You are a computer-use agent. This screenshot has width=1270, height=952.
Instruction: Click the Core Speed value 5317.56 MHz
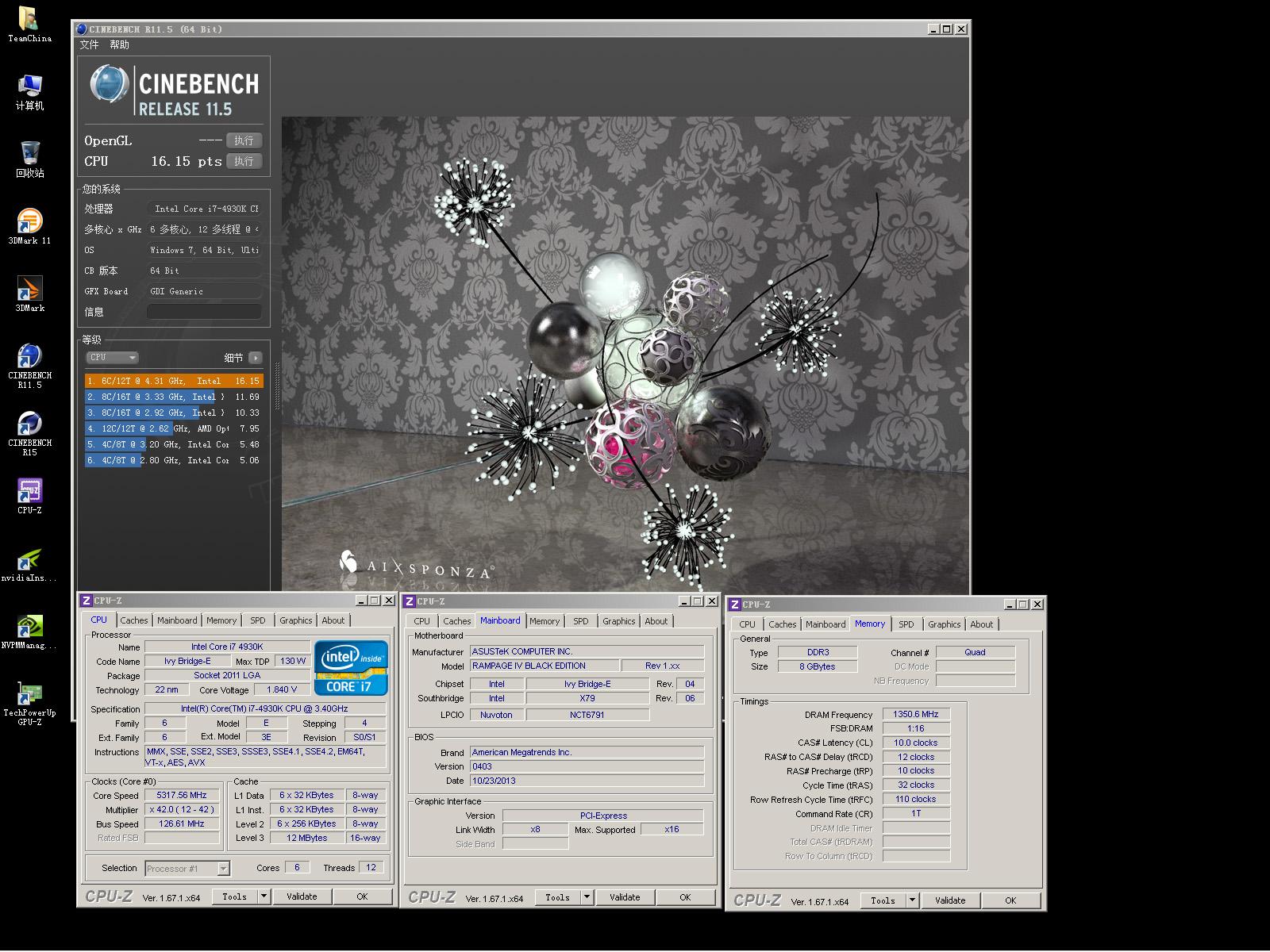(x=182, y=795)
